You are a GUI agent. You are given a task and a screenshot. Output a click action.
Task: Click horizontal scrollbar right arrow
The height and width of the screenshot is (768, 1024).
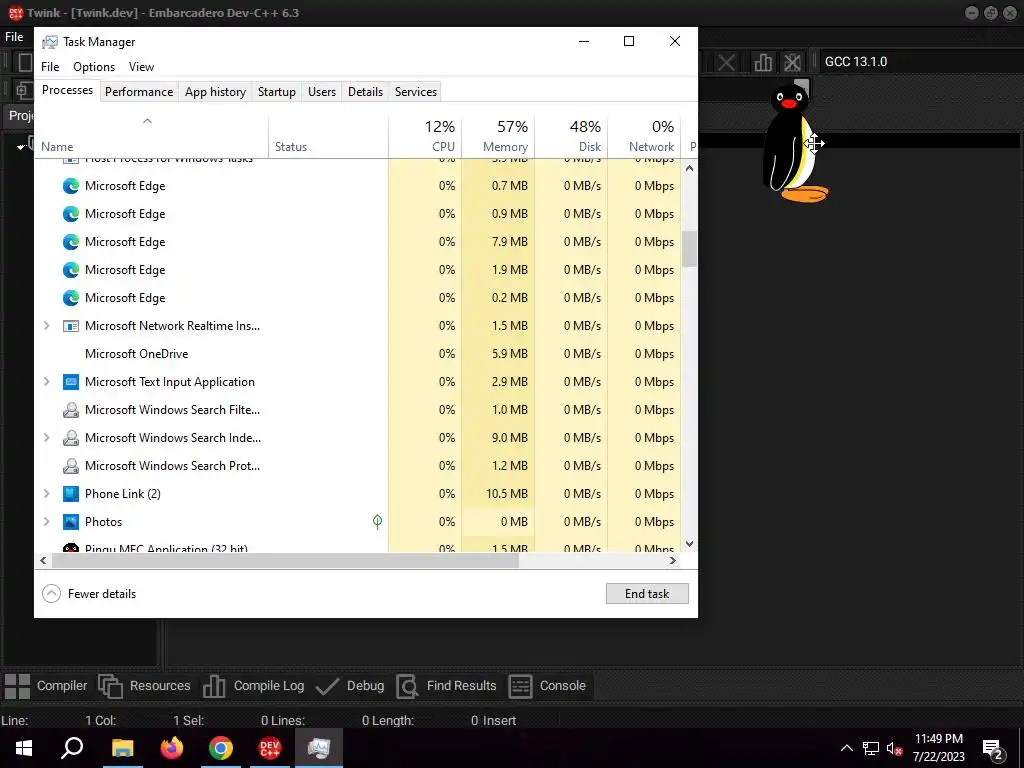click(x=673, y=560)
